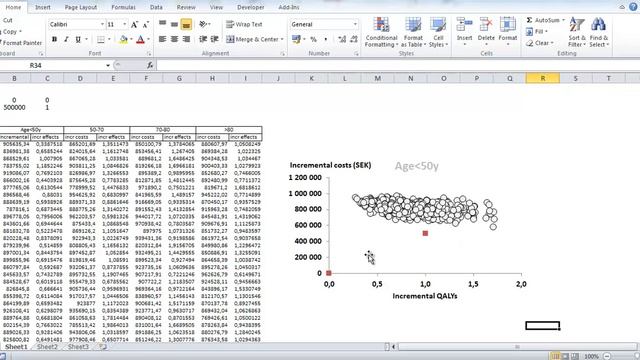Click Page Layout view icon
Viewport: 640px width, 360px height.
(565, 356)
